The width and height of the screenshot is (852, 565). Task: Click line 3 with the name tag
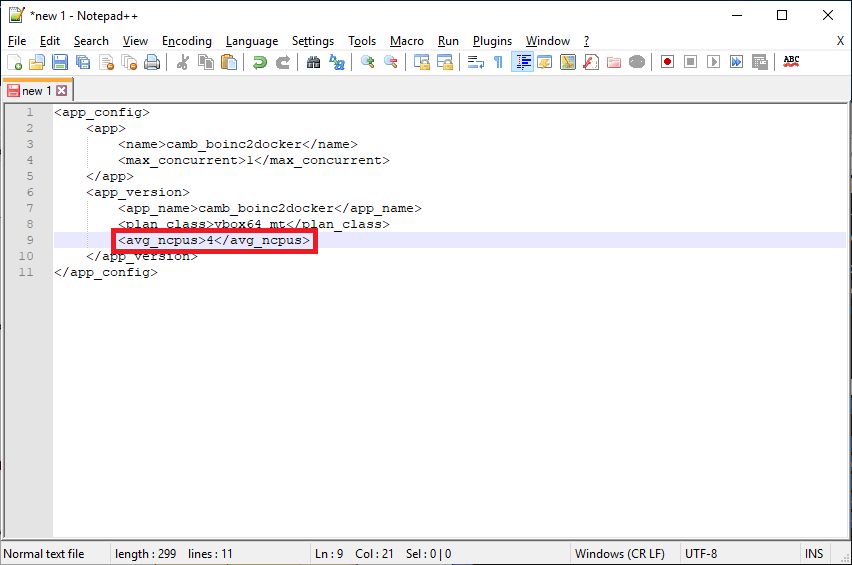(x=236, y=144)
